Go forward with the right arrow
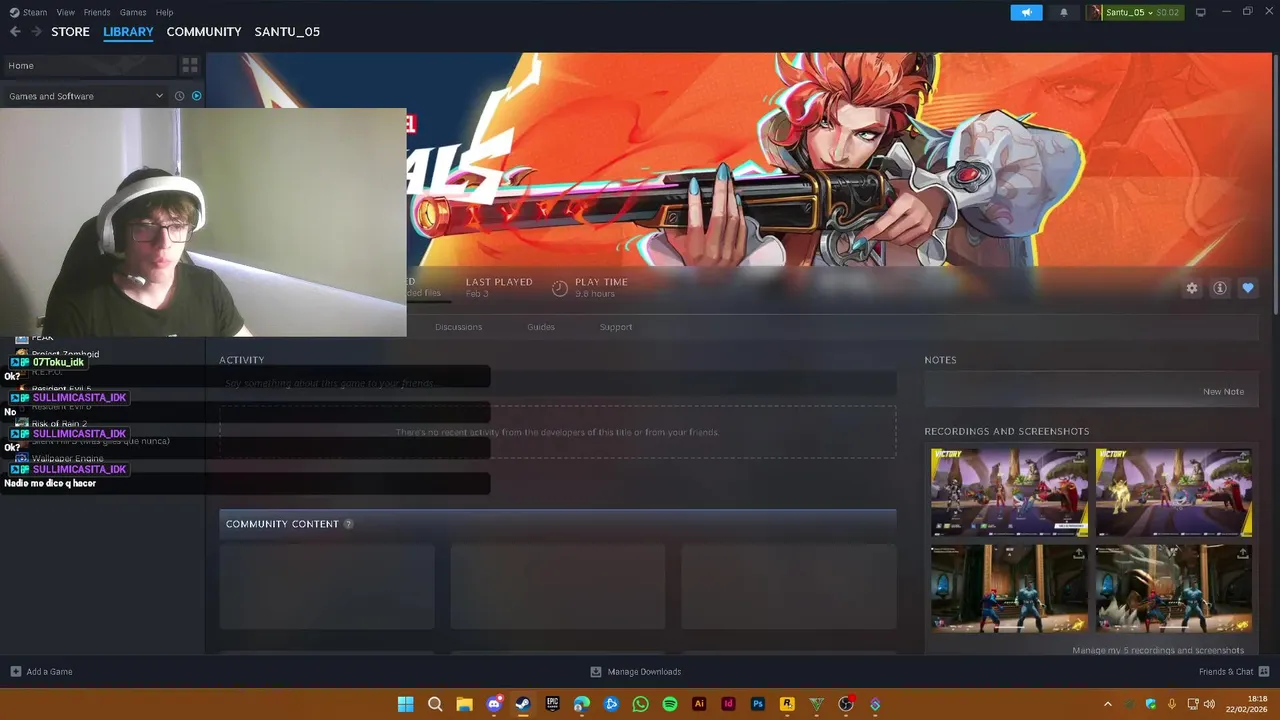 coord(36,32)
